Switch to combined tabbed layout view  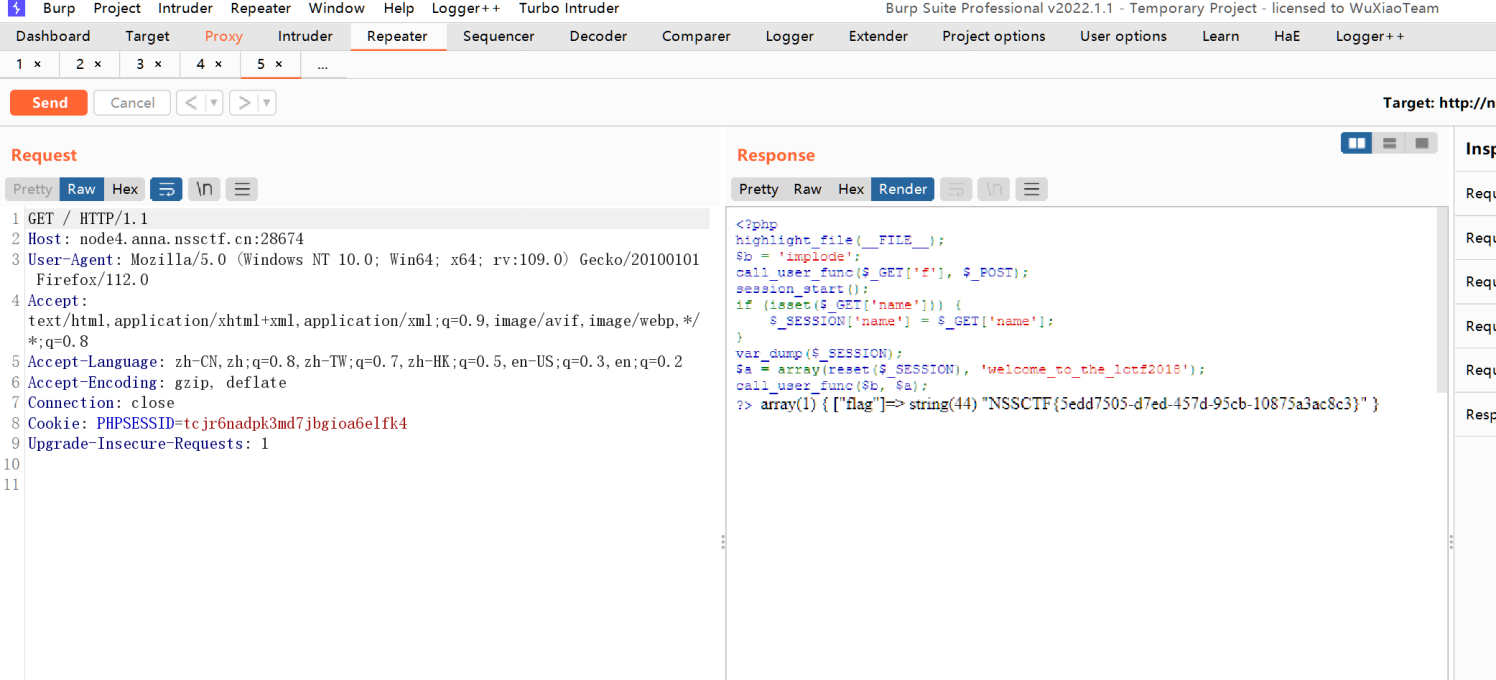click(1421, 143)
